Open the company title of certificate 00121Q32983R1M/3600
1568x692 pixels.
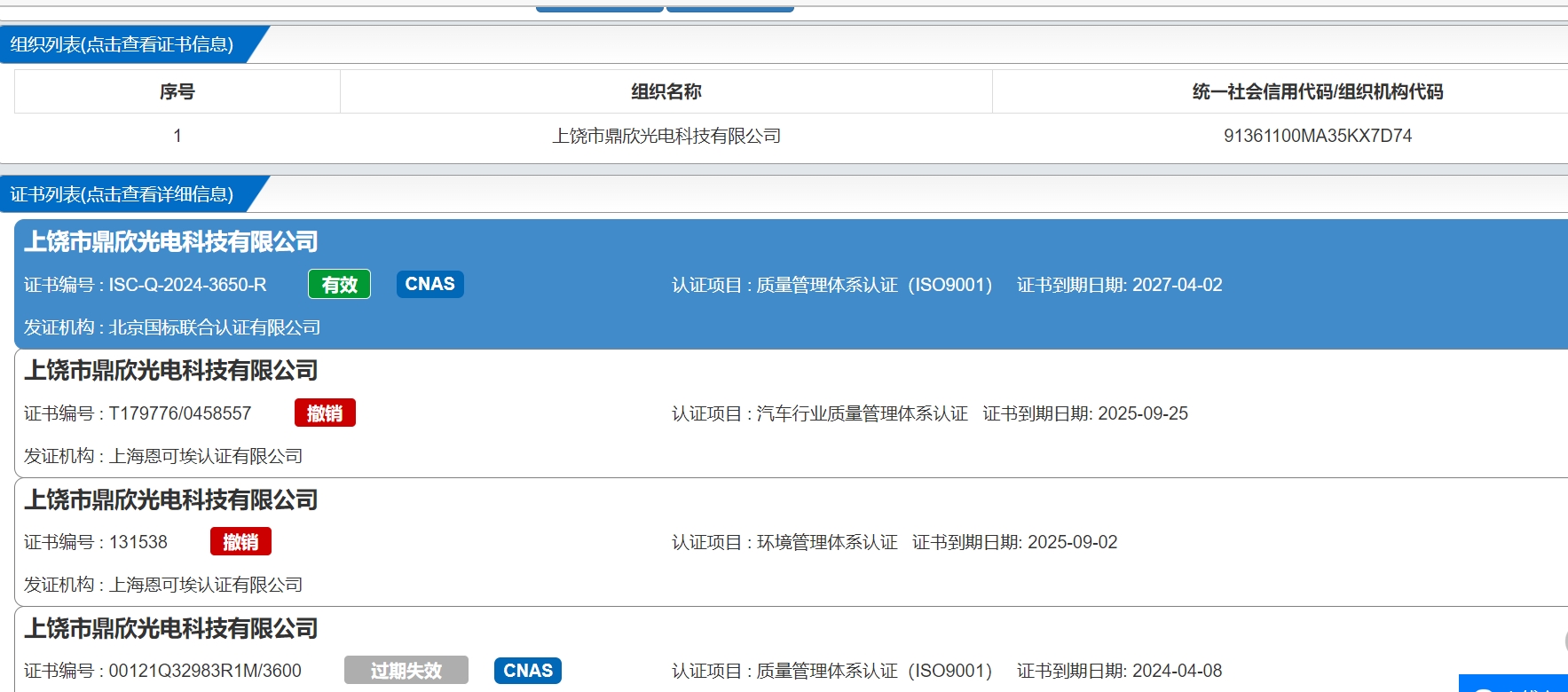(171, 628)
